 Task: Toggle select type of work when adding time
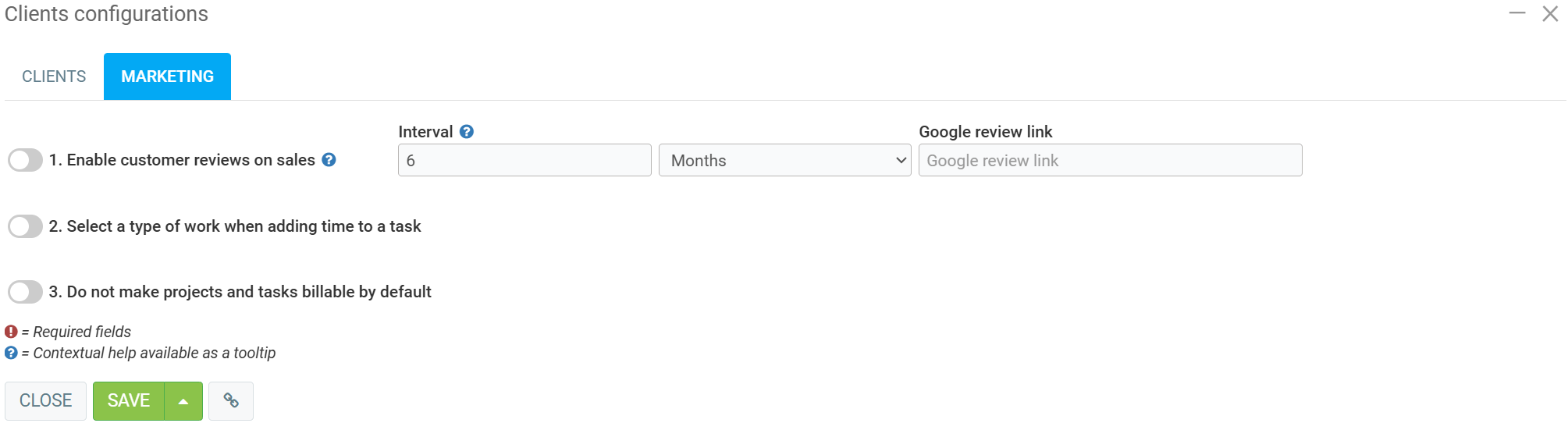click(x=25, y=226)
